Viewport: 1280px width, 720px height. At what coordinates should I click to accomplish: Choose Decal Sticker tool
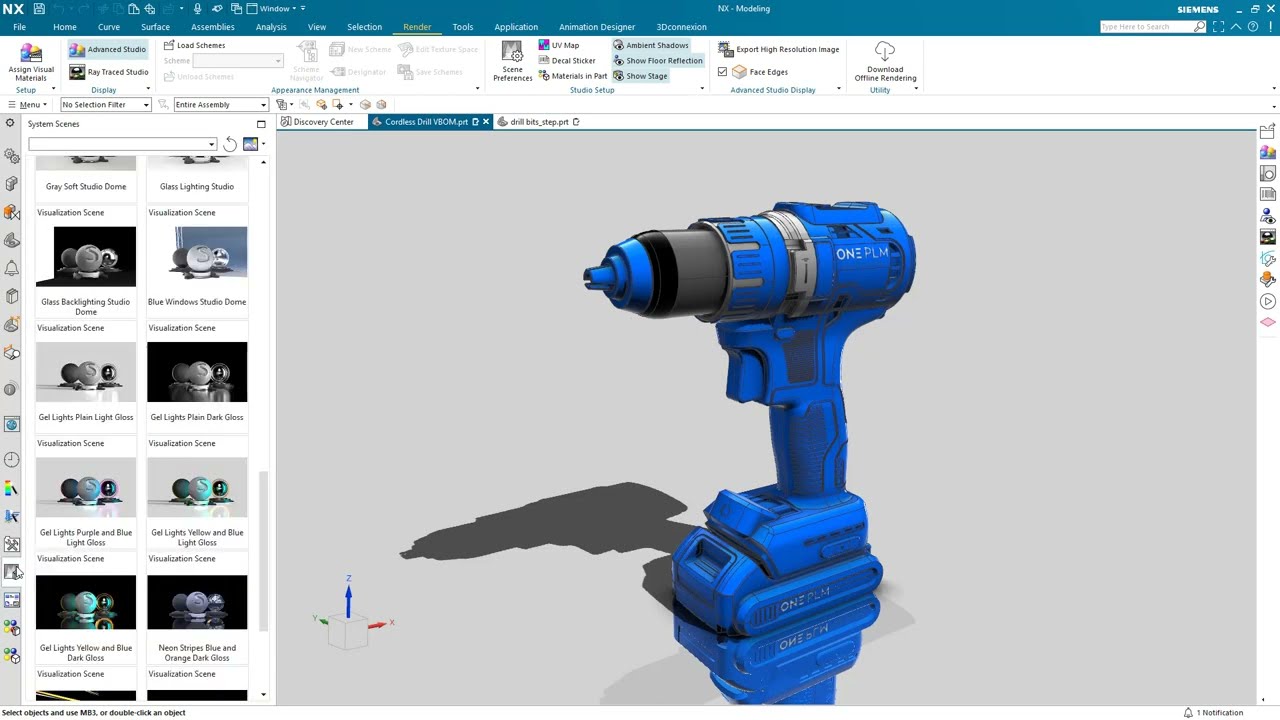[x=566, y=60]
